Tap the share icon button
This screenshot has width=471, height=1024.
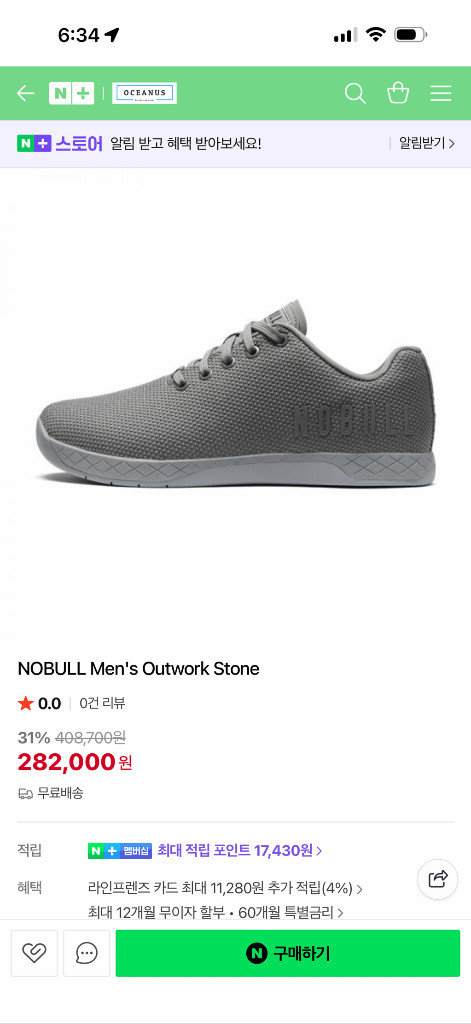(438, 879)
